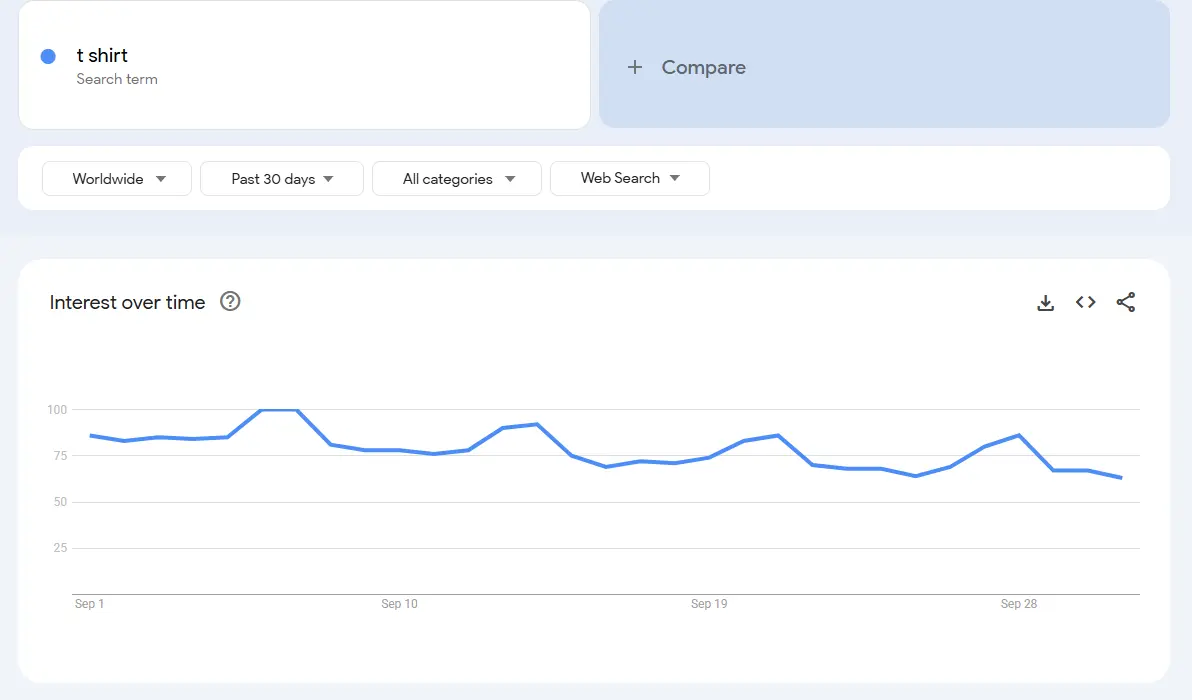Screen dimensions: 1192x700
Task: Download the Interest over time data as CSV
Action: pos(1045,302)
